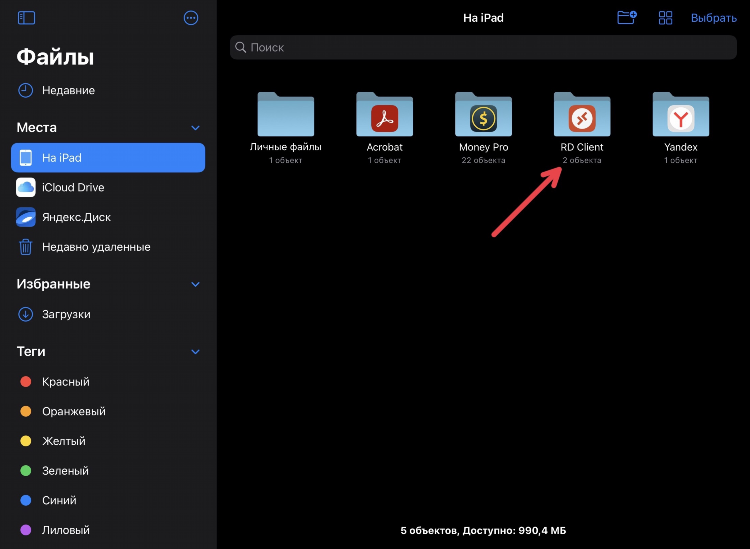Click the '2 объекта' label under RD Client
This screenshot has width=750, height=549.
pos(582,160)
